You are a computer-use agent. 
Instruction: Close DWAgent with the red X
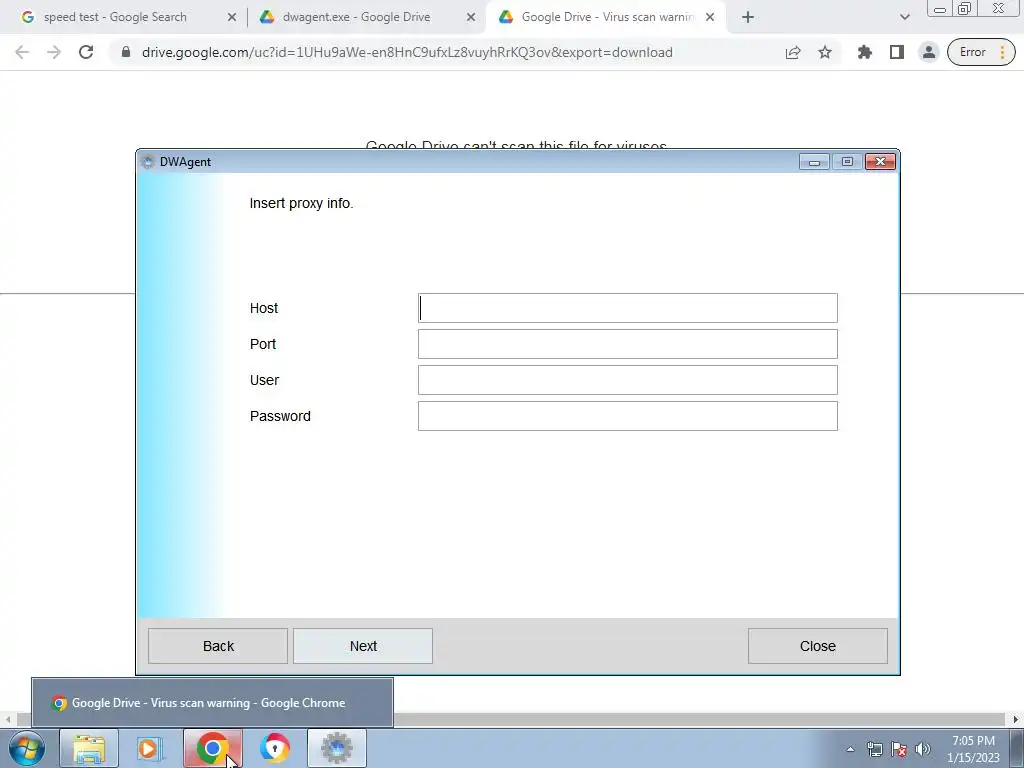(x=880, y=161)
